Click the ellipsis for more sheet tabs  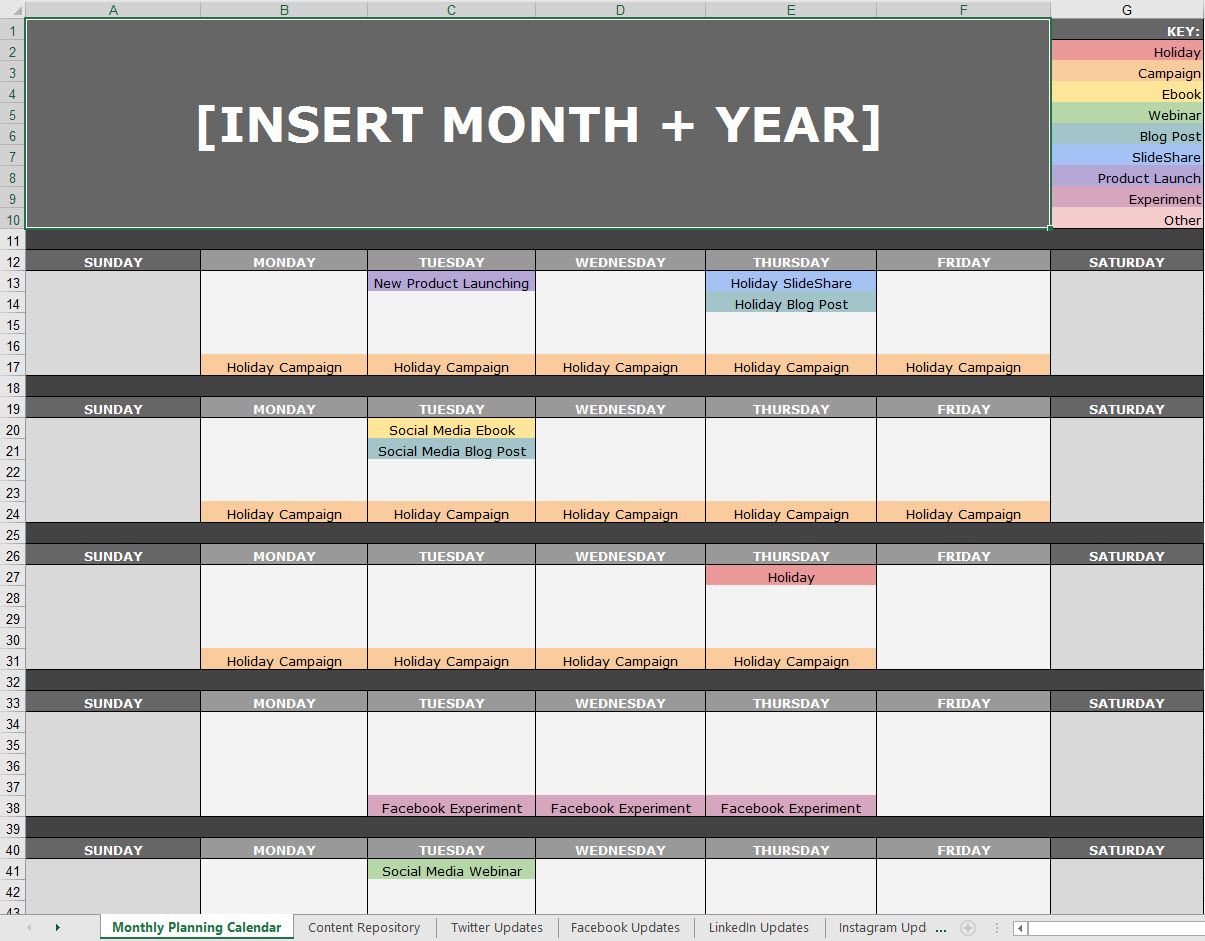click(x=941, y=928)
